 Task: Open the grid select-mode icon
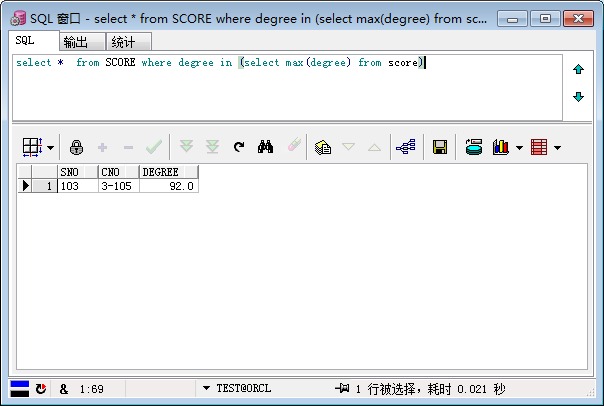(x=32, y=147)
